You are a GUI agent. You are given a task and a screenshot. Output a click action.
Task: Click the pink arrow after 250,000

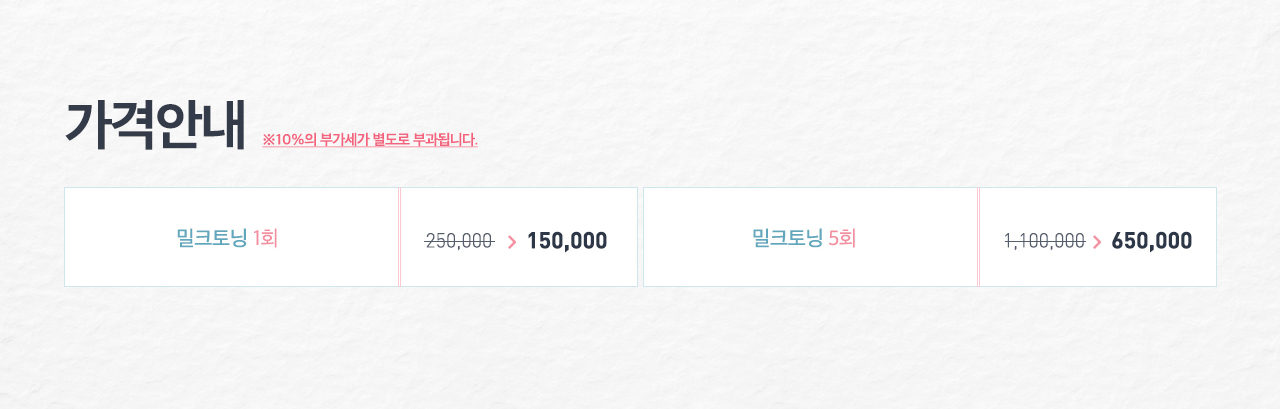coord(512,241)
